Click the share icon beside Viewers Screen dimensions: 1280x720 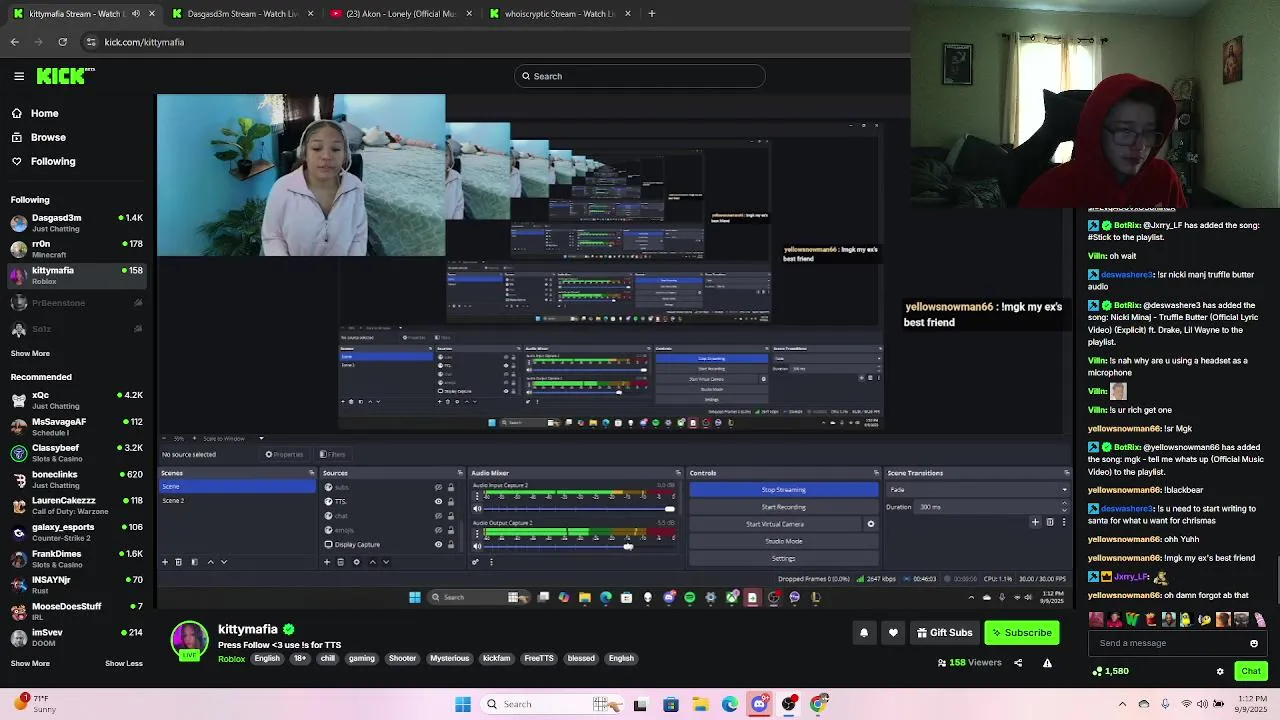point(1018,663)
